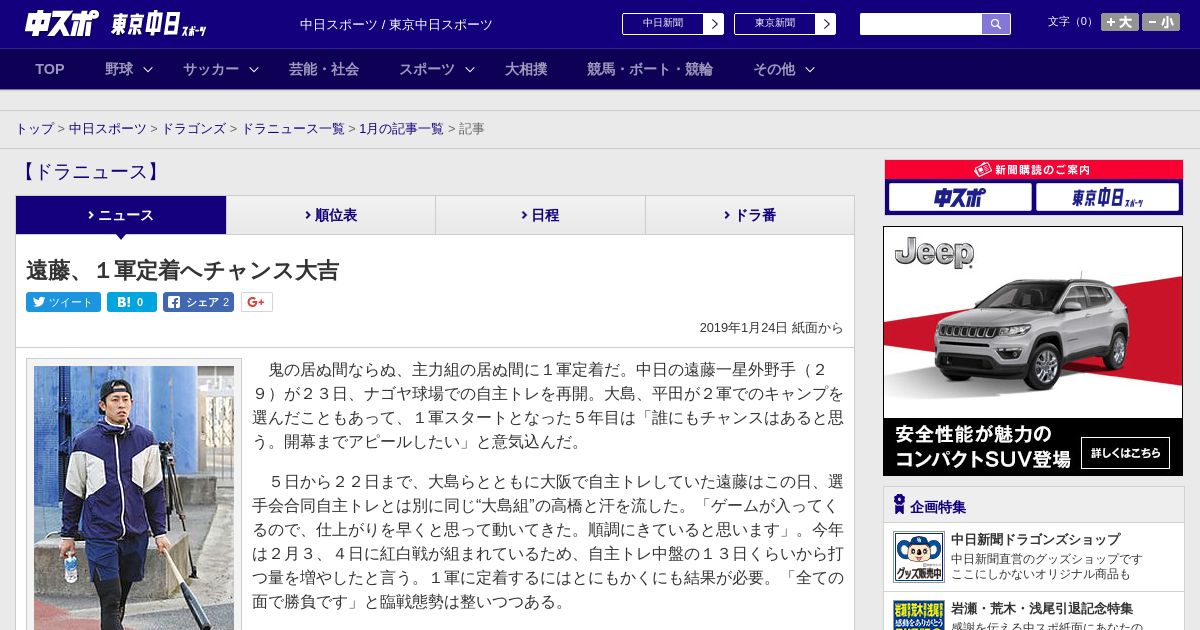Click the 企画特集 sidebar heading
1200x630 pixels.
938,507
